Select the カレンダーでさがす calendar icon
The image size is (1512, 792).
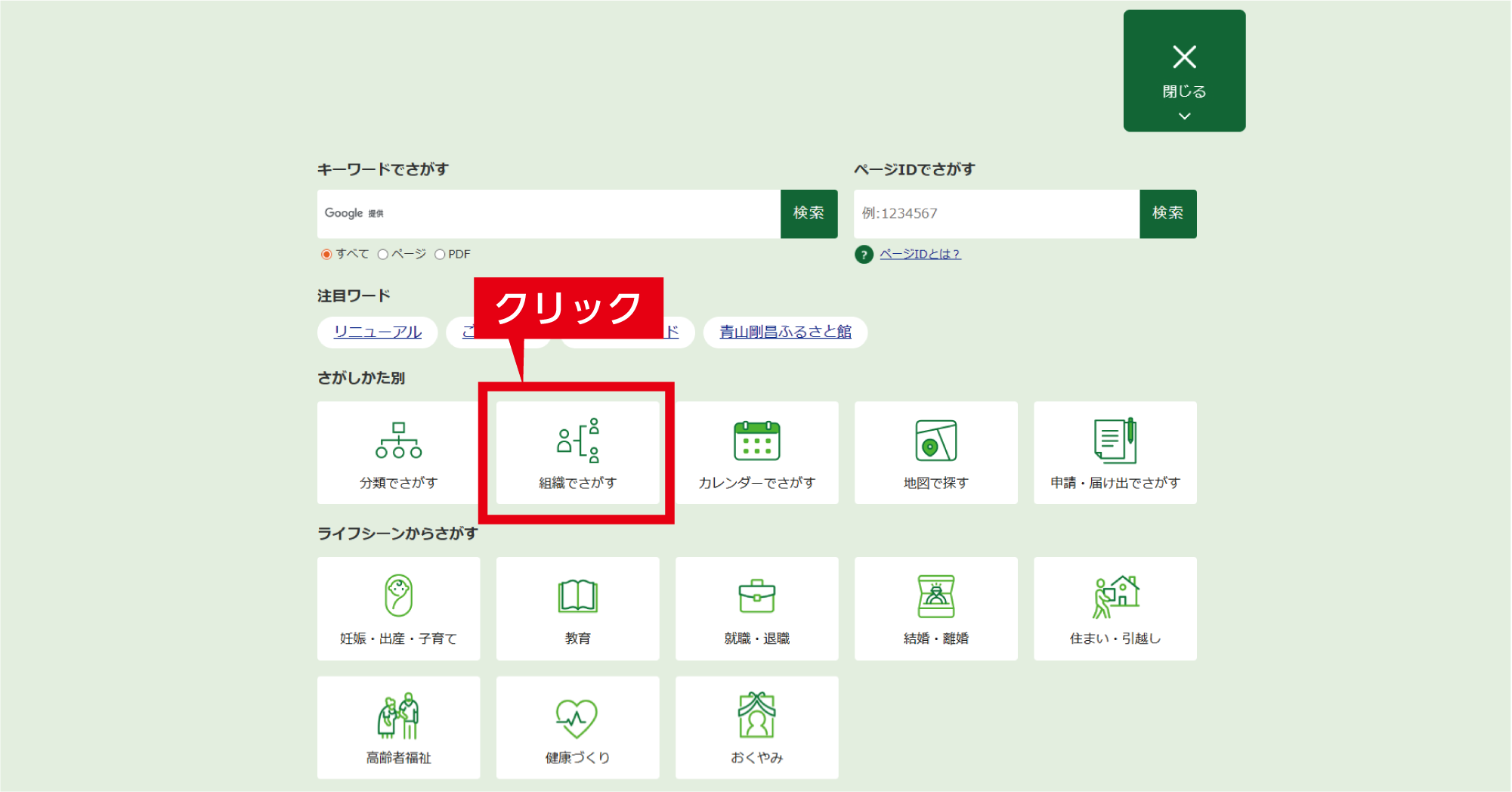pyautogui.click(x=756, y=452)
